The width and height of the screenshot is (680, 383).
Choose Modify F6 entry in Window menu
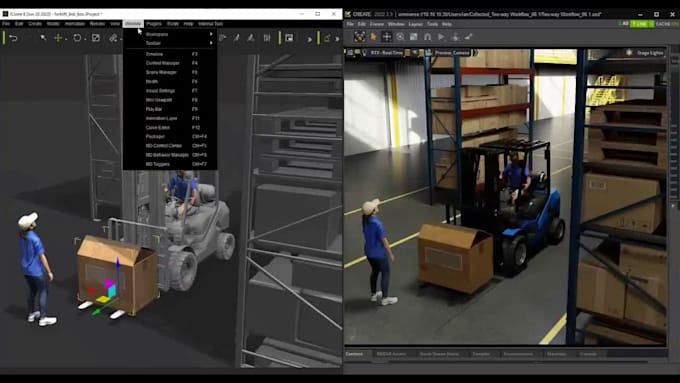pos(170,82)
